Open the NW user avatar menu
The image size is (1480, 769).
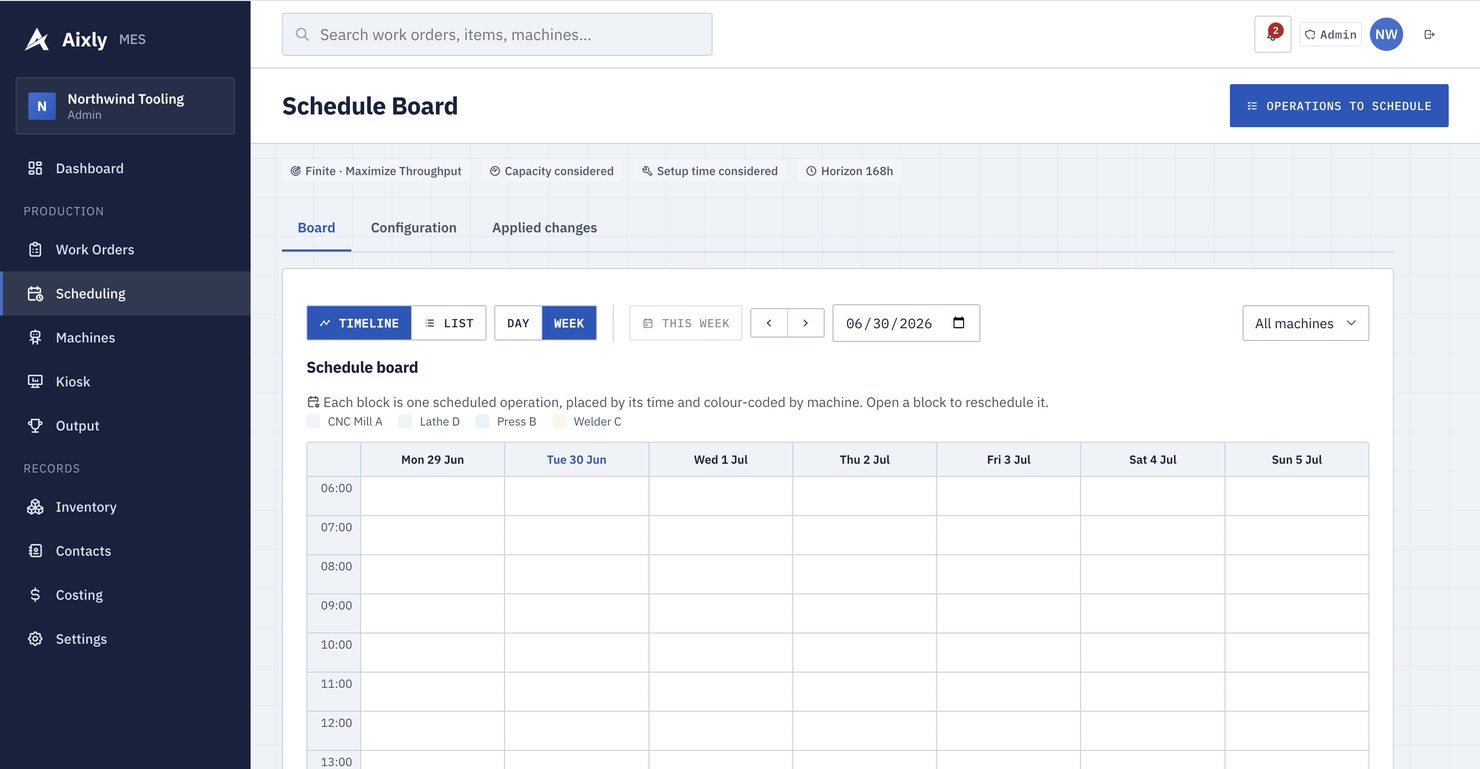[x=1386, y=34]
